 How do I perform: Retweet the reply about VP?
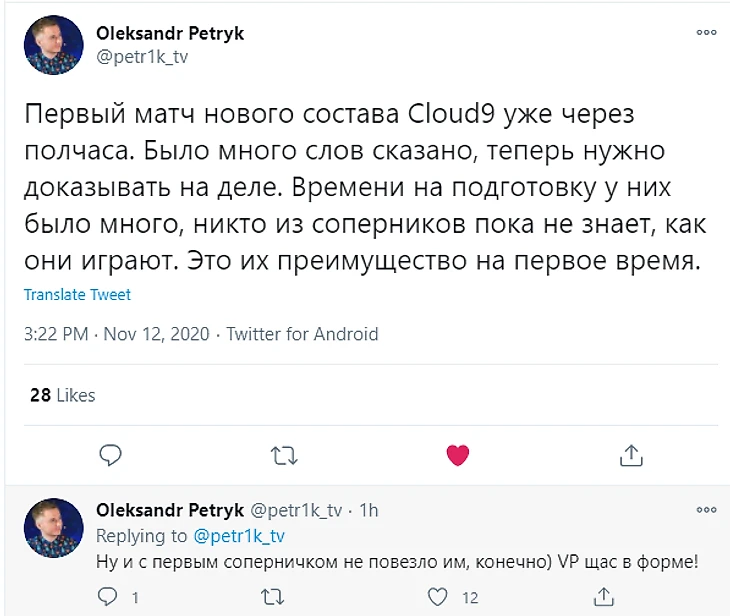(271, 598)
